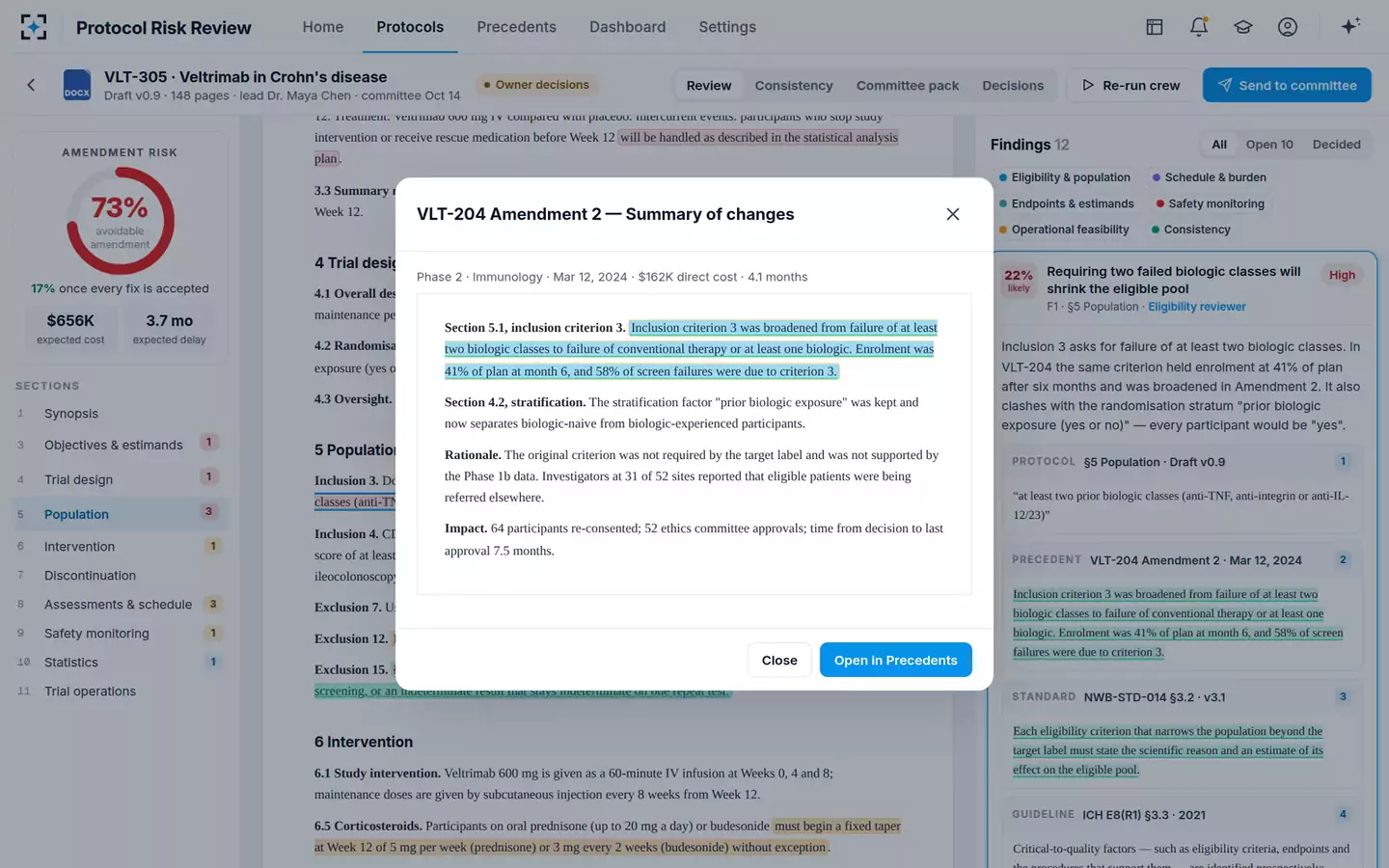Click the Eligibility reviewer link

click(1196, 307)
